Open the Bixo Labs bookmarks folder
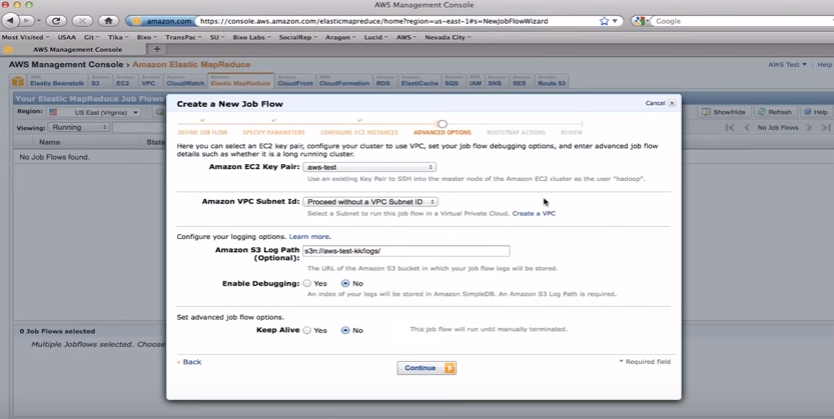 [252, 37]
